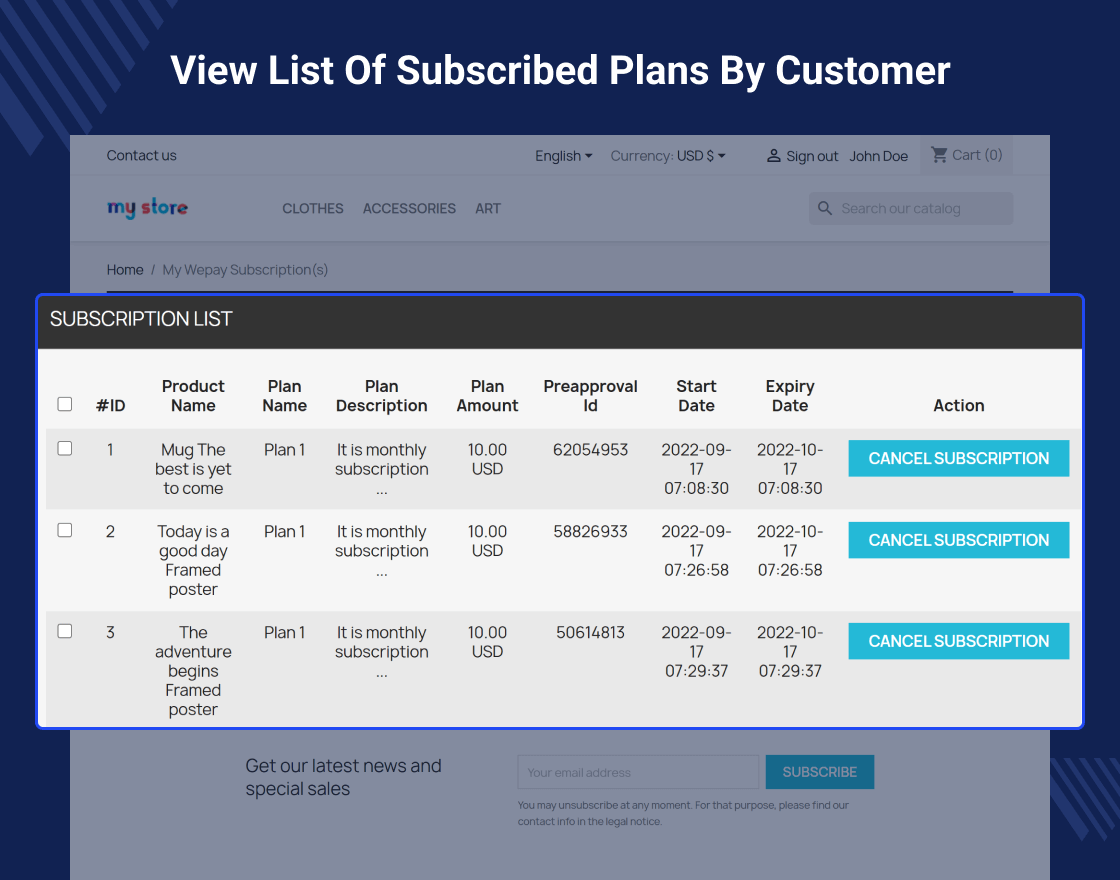This screenshot has height=880, width=1120.
Task: Focus the Your email address field
Action: click(x=638, y=772)
